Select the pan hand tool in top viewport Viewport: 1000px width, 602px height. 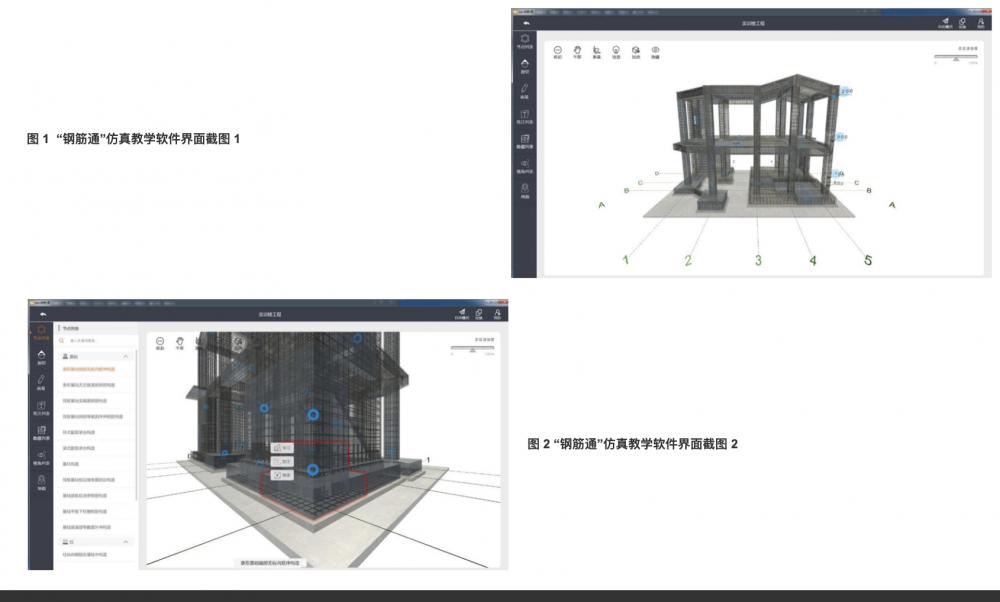(577, 50)
